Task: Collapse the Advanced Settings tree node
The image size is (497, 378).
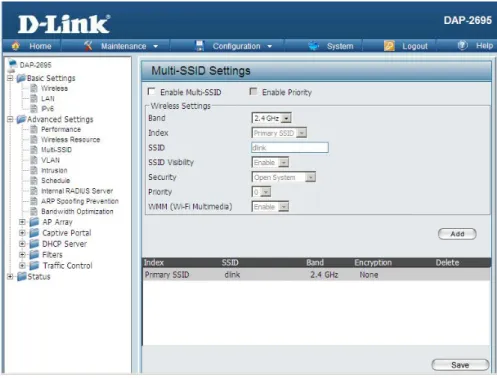Action: (10, 119)
